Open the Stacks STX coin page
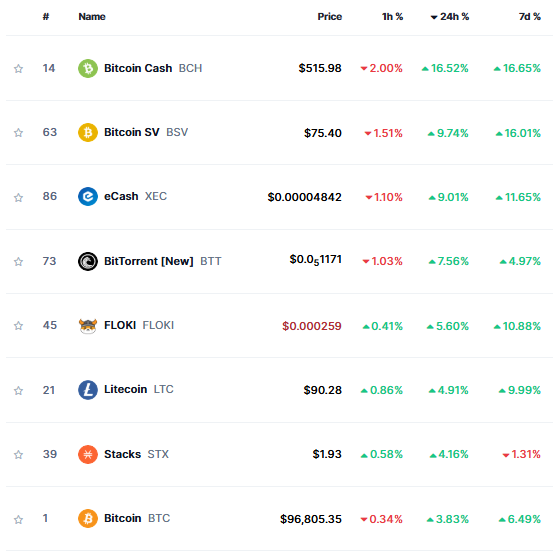Viewport: 553px width, 551px height. [136, 454]
